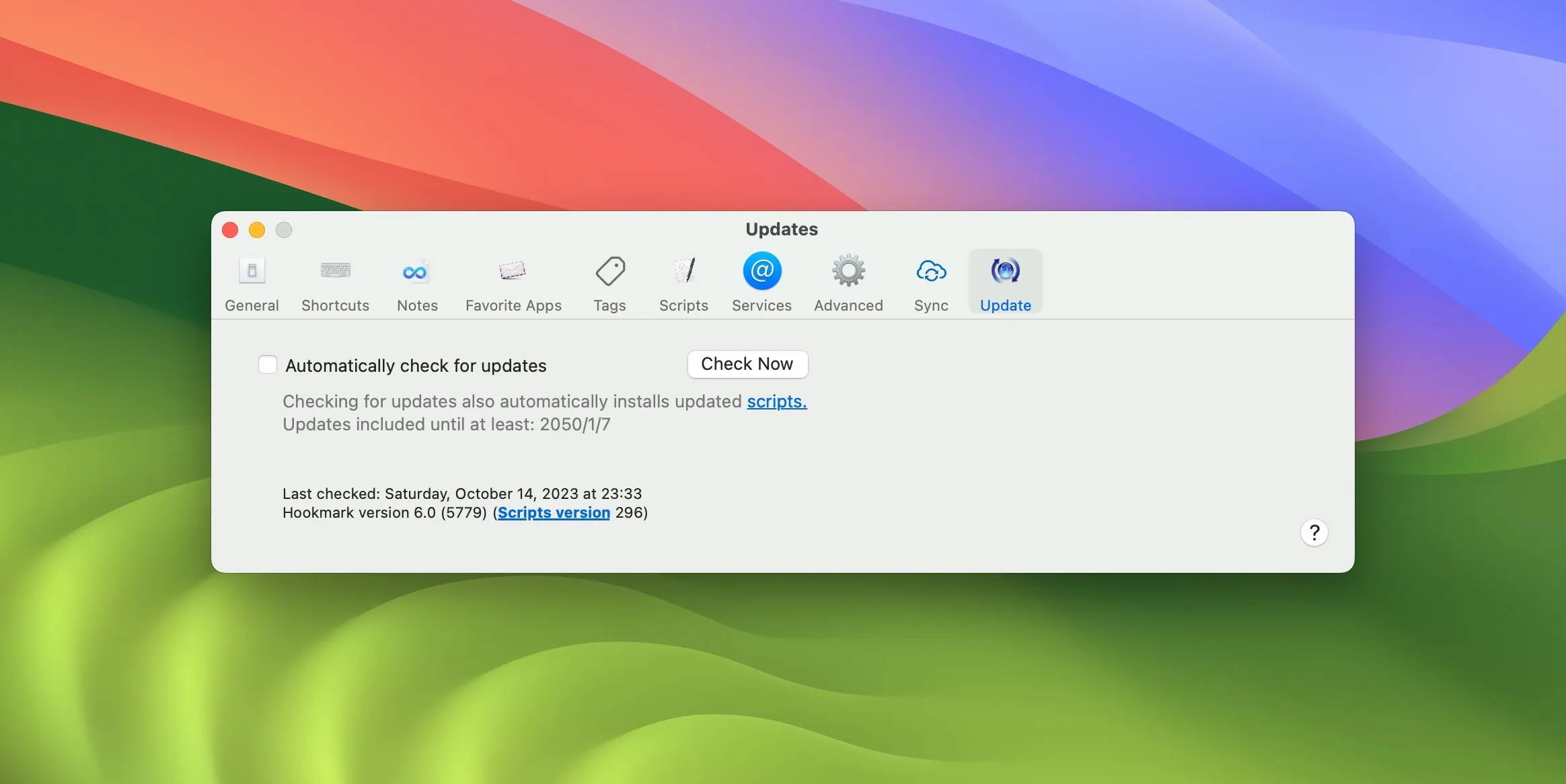
Task: Switch to the Advanced pane
Action: pyautogui.click(x=848, y=282)
